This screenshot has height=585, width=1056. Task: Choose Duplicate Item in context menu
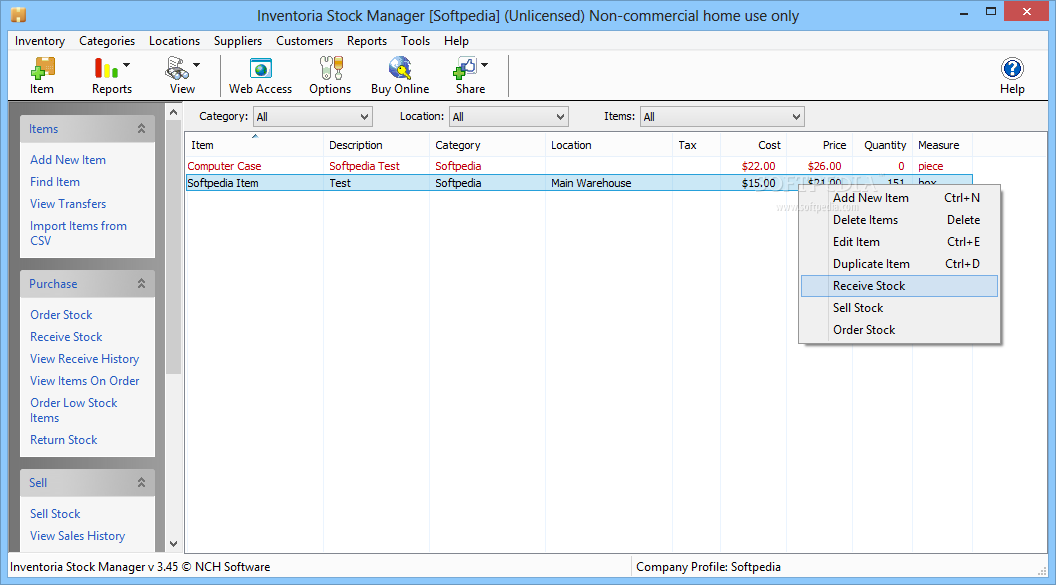pyautogui.click(x=899, y=264)
